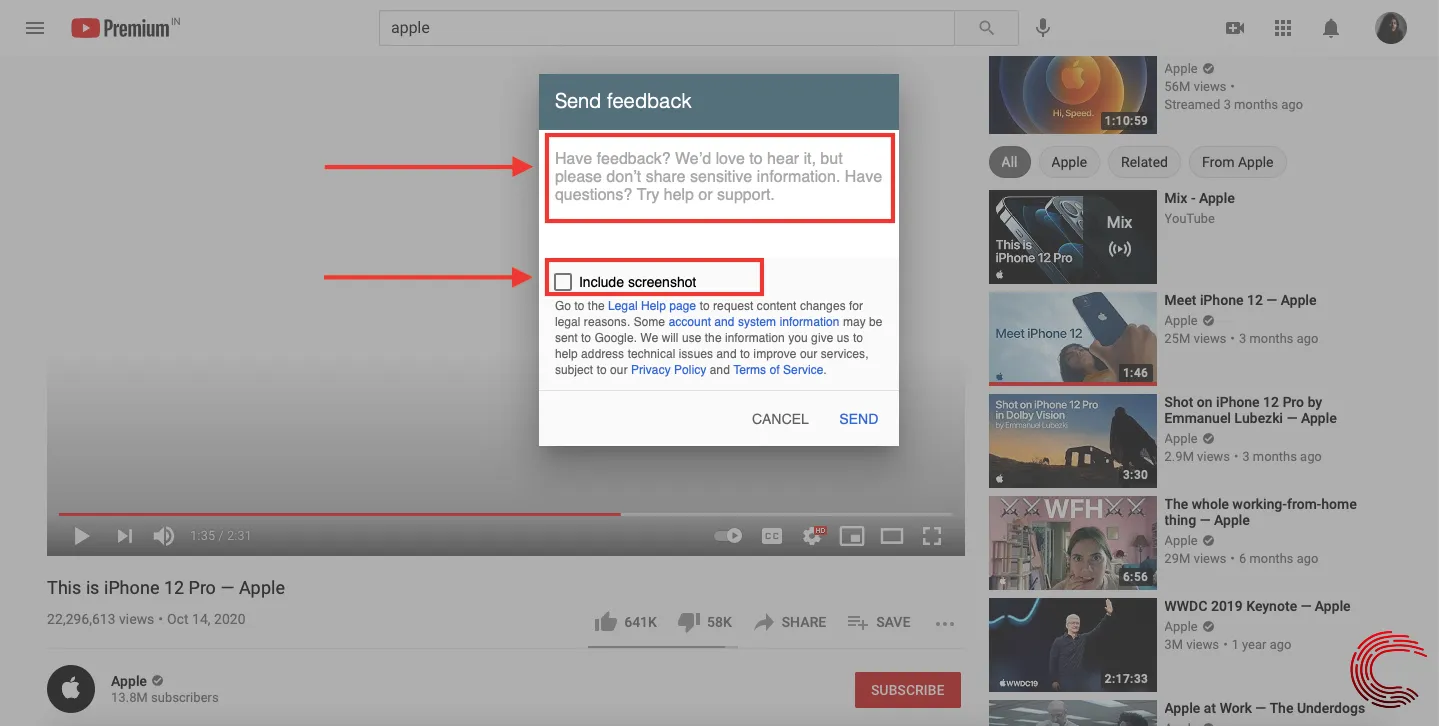Image resolution: width=1439 pixels, height=726 pixels.
Task: Open the Apple channel avatar
Action: click(71, 689)
